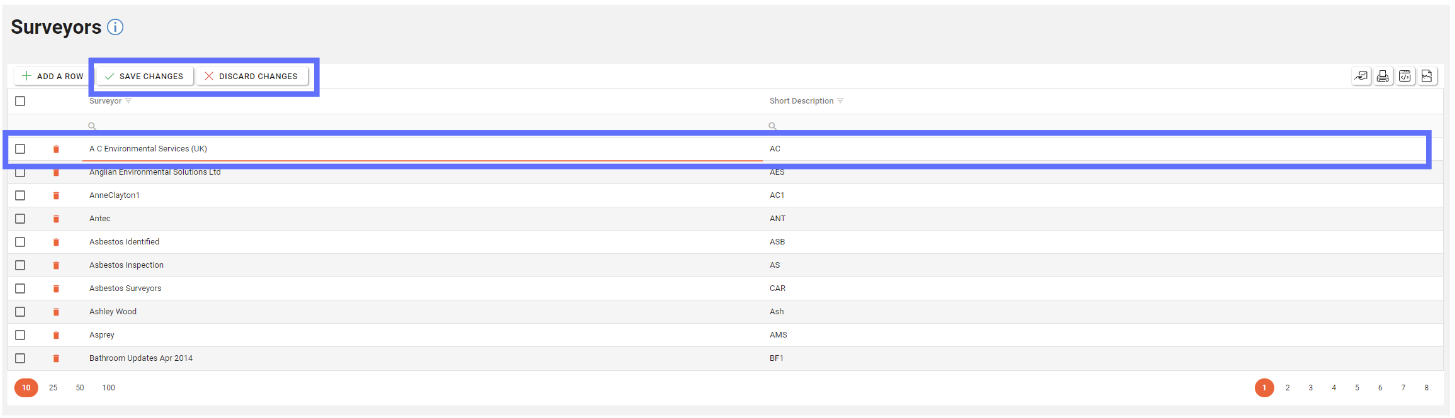1455x418 pixels.
Task: Click the Discard Changes button
Action: click(251, 76)
